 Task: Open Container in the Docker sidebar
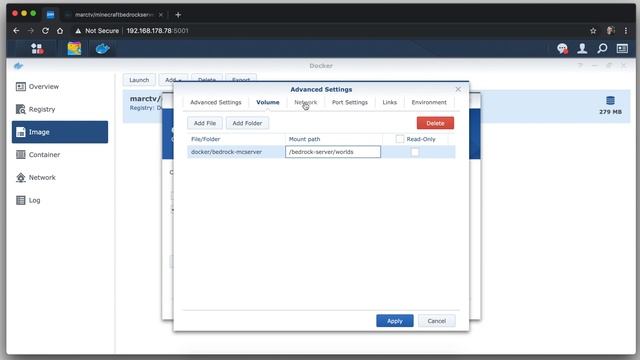click(60, 155)
